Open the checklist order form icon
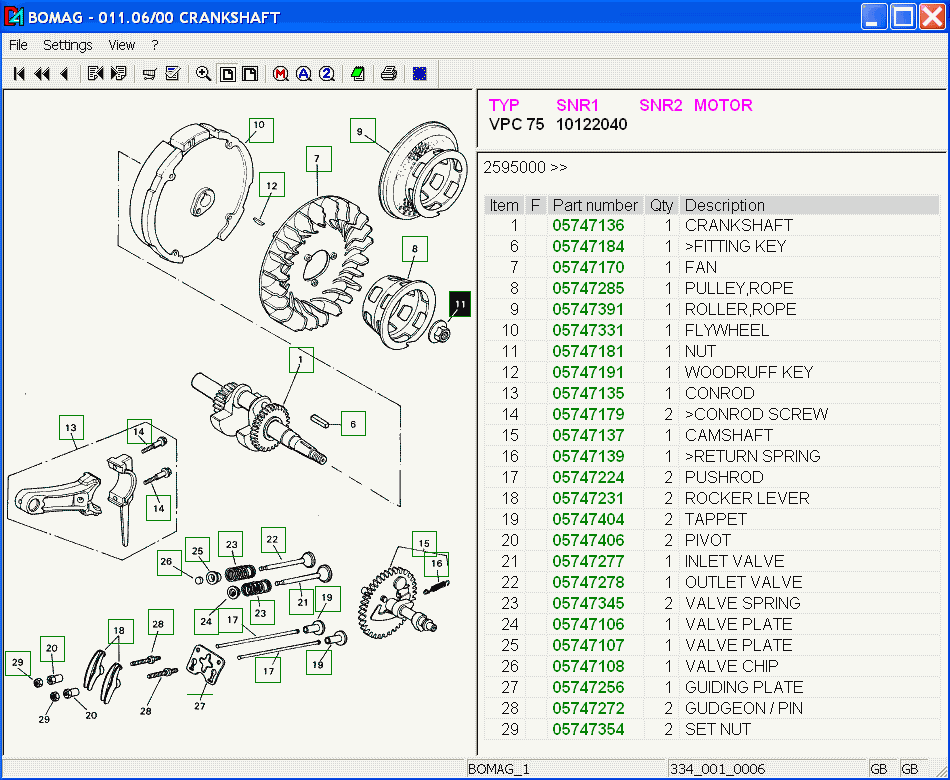 point(173,74)
